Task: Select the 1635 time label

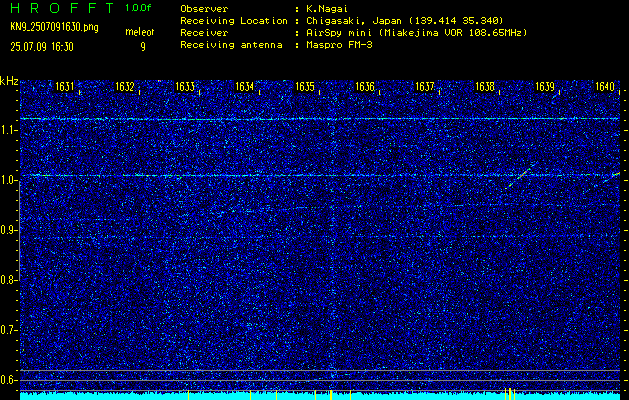Action: pyautogui.click(x=304, y=87)
